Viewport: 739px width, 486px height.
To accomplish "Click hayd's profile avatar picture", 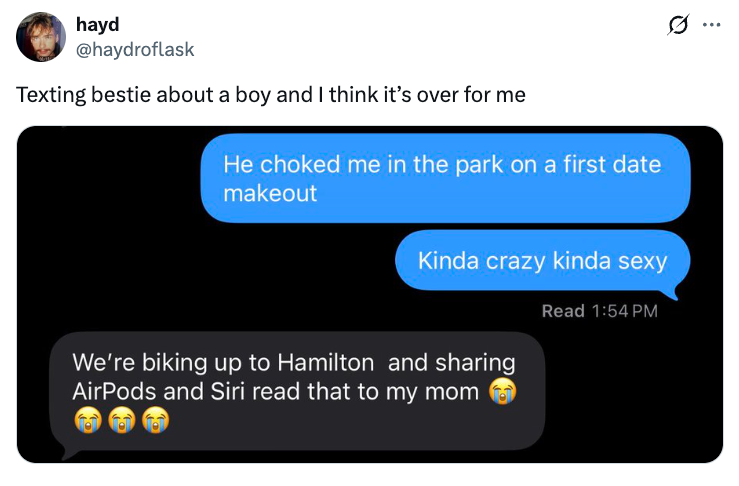I will 41,37.
